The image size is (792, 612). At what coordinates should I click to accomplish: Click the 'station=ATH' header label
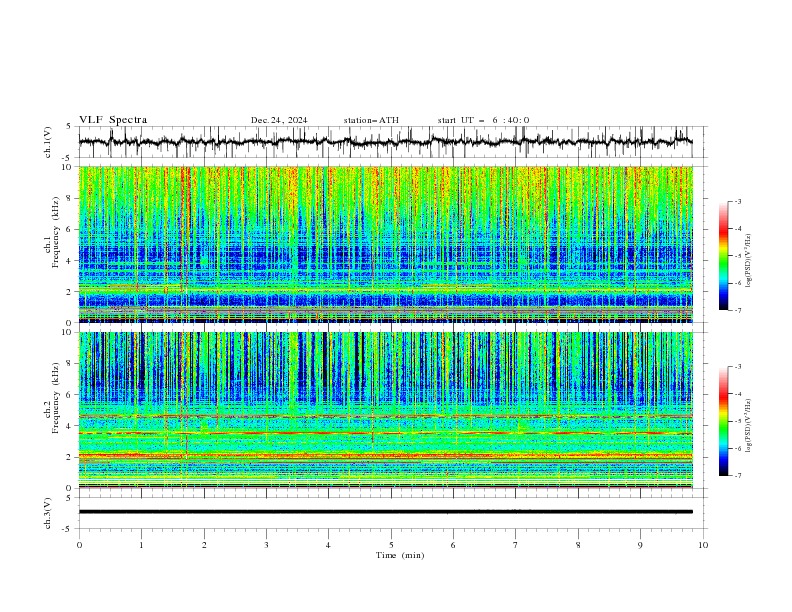point(371,120)
